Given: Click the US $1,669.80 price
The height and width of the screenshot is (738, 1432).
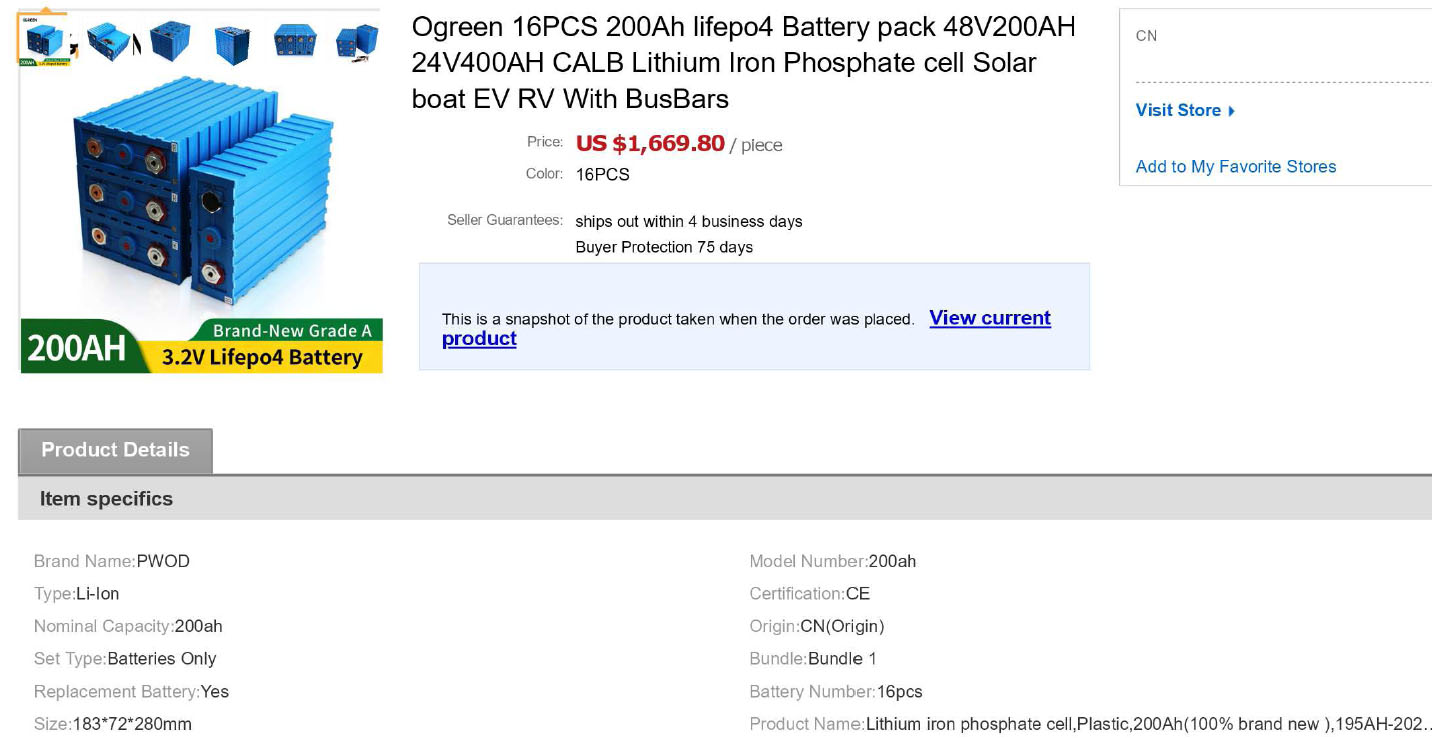Looking at the screenshot, I should [x=650, y=144].
